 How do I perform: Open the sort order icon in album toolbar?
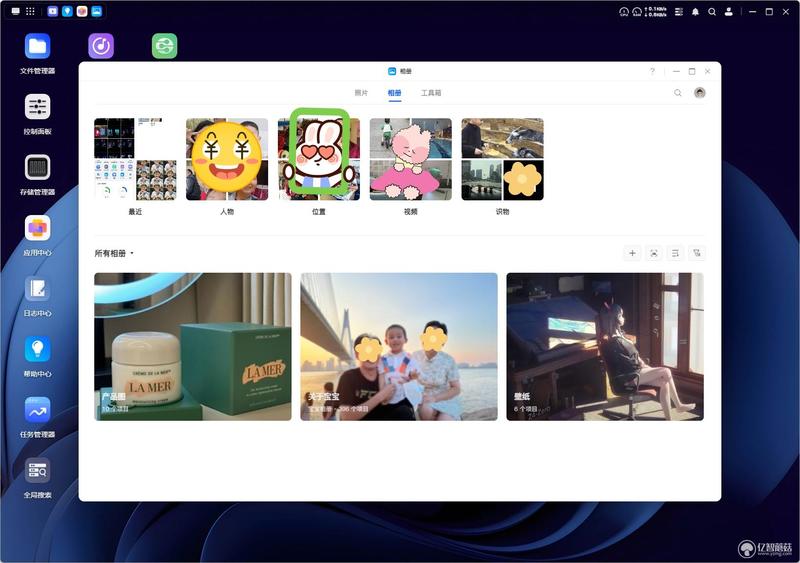pos(676,253)
